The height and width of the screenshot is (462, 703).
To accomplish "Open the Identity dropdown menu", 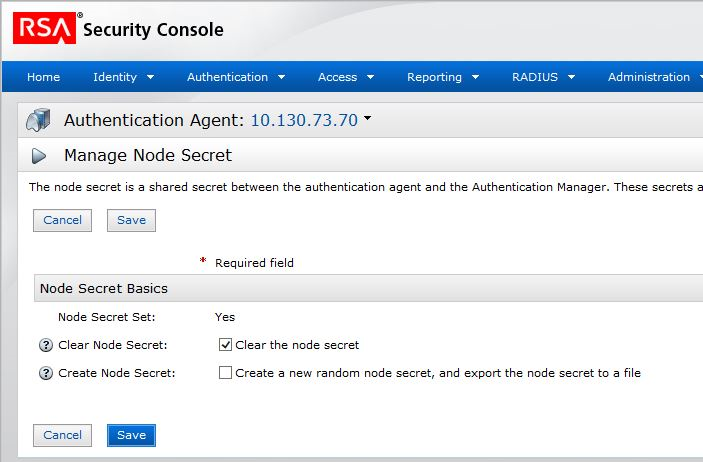I will (123, 77).
